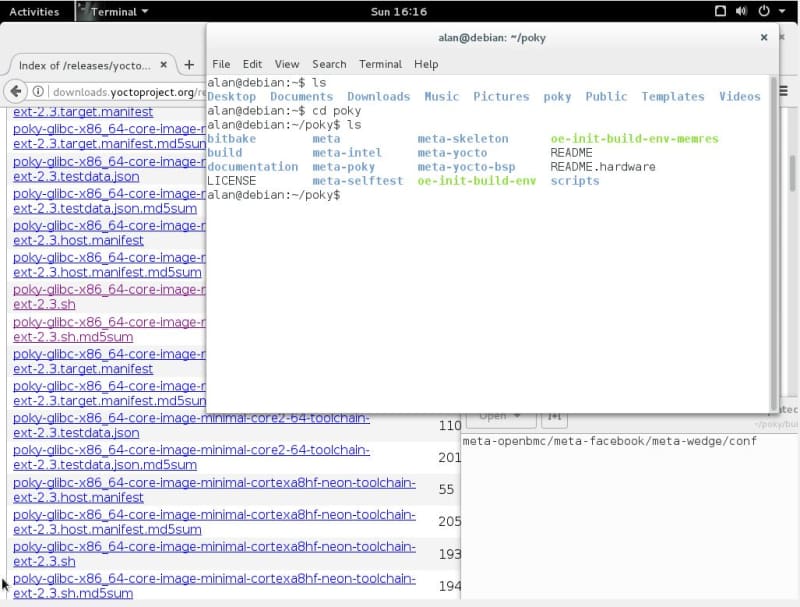Open the Firefox hamburger menu

pyautogui.click(x=784, y=91)
